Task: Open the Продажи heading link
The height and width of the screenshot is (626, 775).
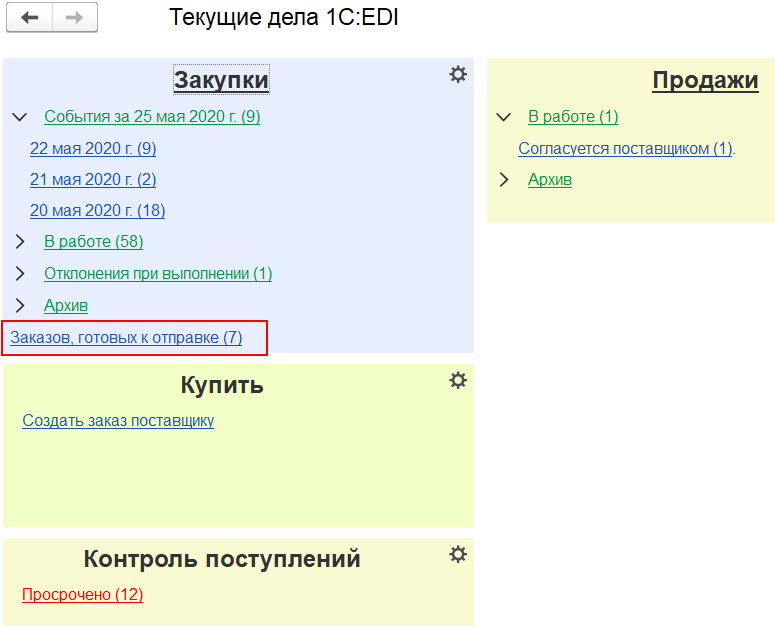Action: (705, 80)
